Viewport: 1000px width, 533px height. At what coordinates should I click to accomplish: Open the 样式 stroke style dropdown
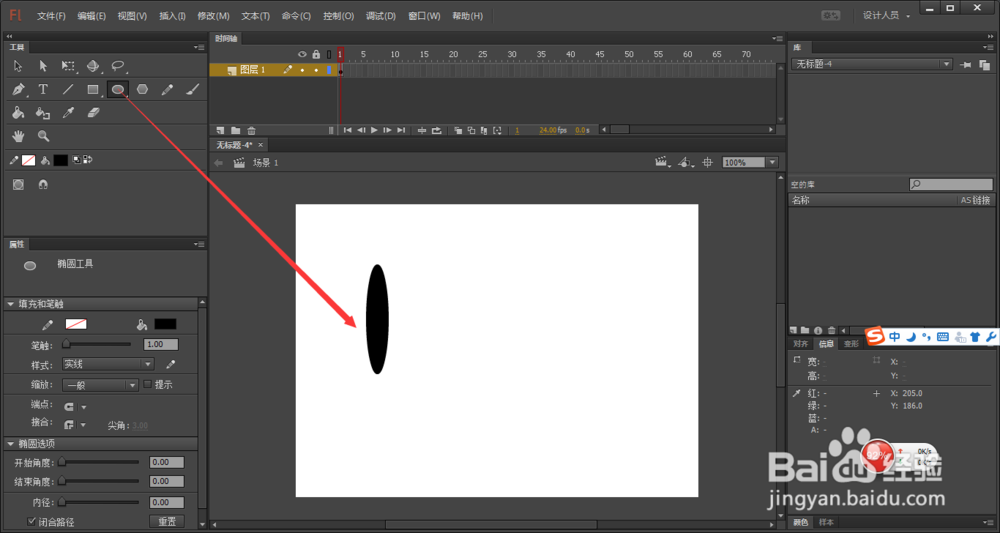point(108,364)
